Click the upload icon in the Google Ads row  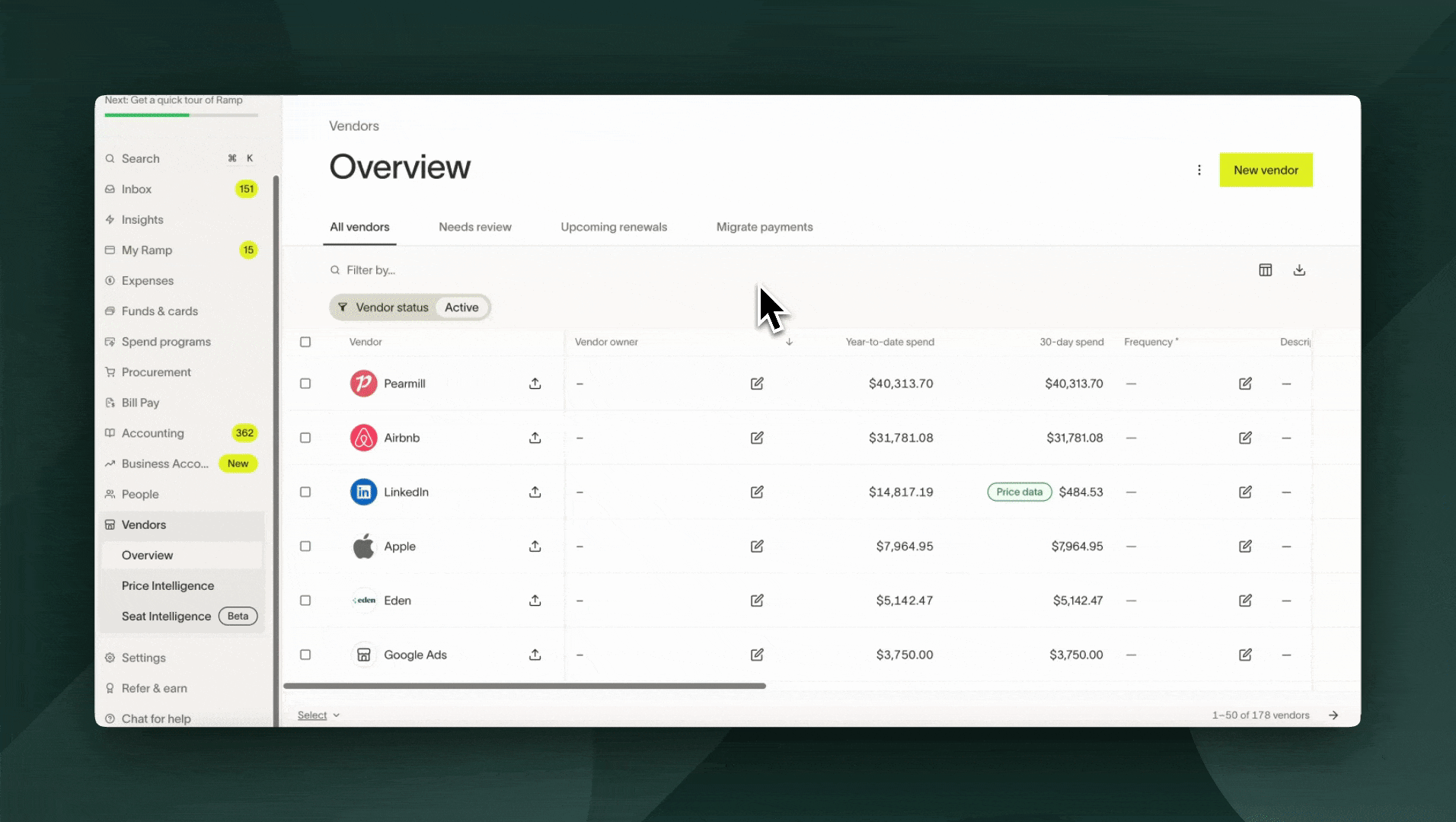click(x=535, y=655)
